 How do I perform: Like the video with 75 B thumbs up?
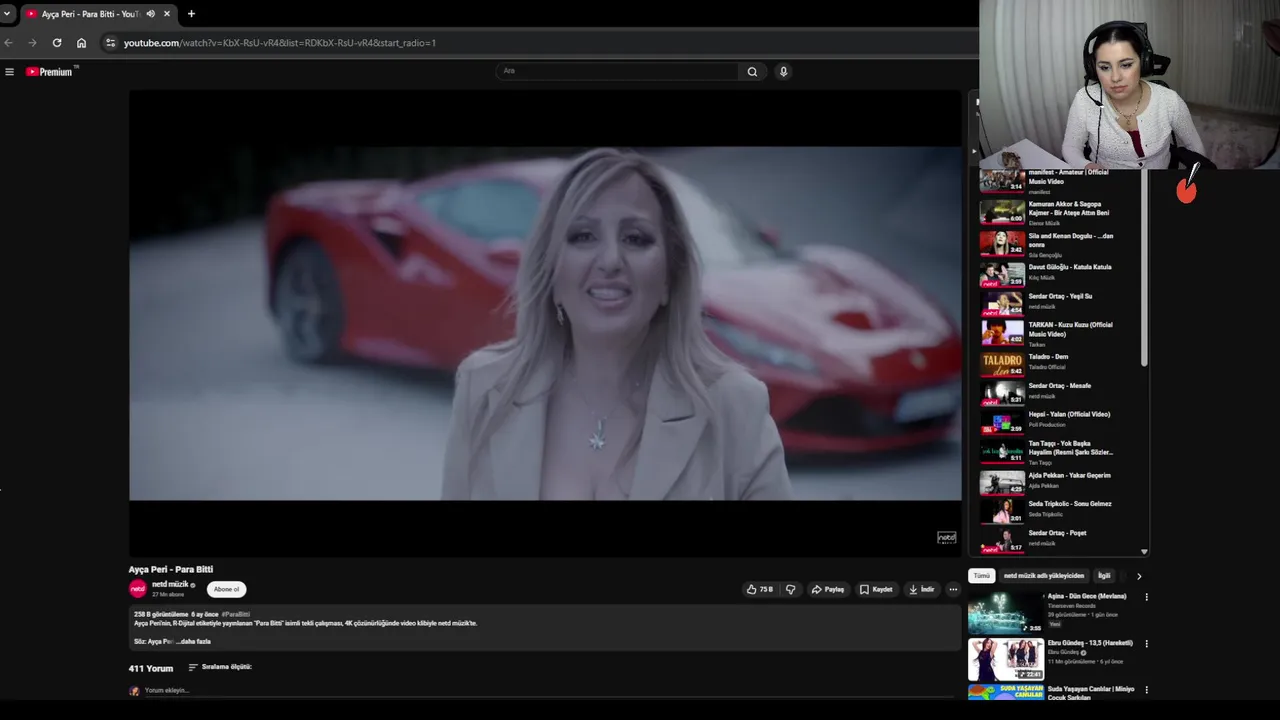pyautogui.click(x=760, y=589)
